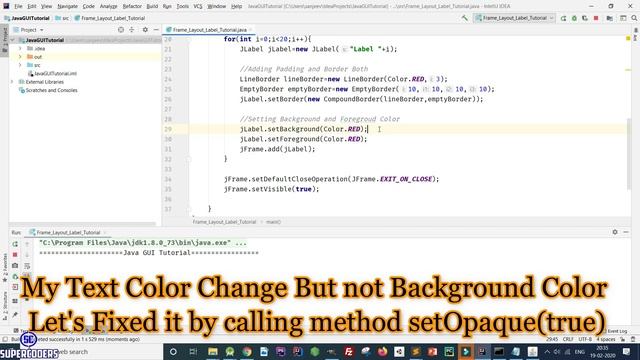Screen dimensions: 640x360
Task: Click the Build project hammer icon
Action: [x=464, y=18]
